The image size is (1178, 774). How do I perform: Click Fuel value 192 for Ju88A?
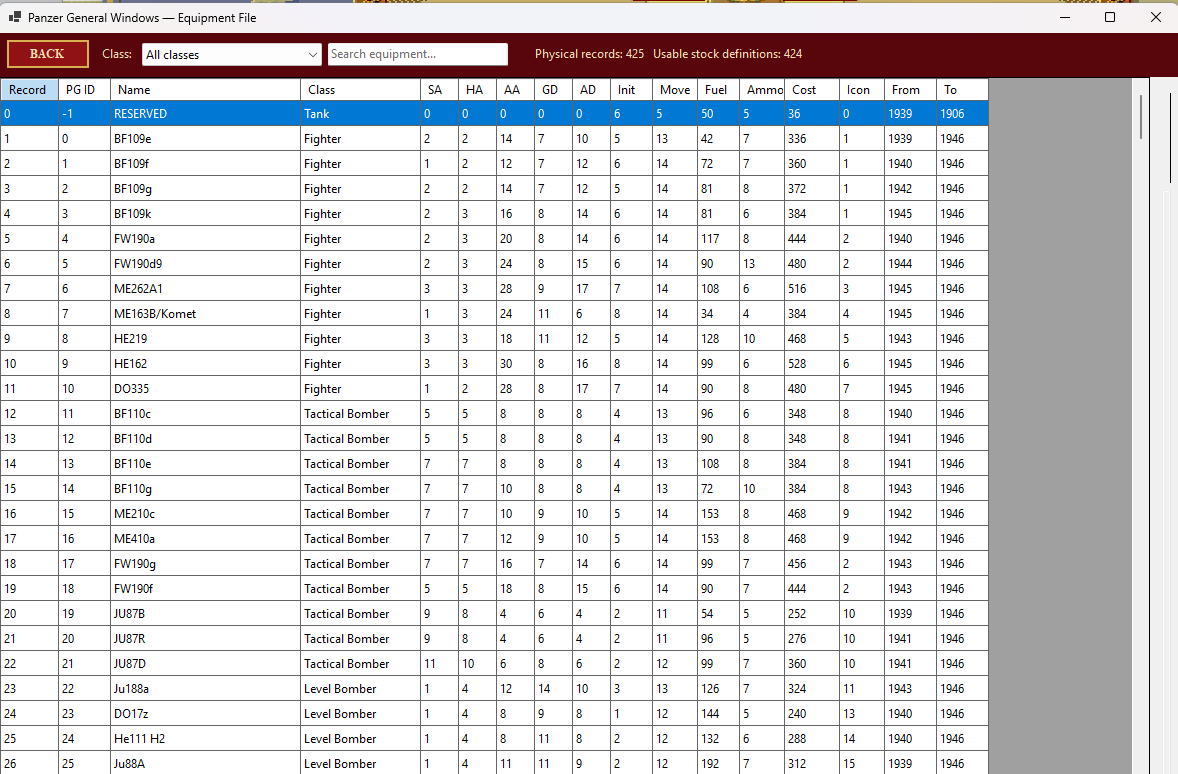coord(718,763)
